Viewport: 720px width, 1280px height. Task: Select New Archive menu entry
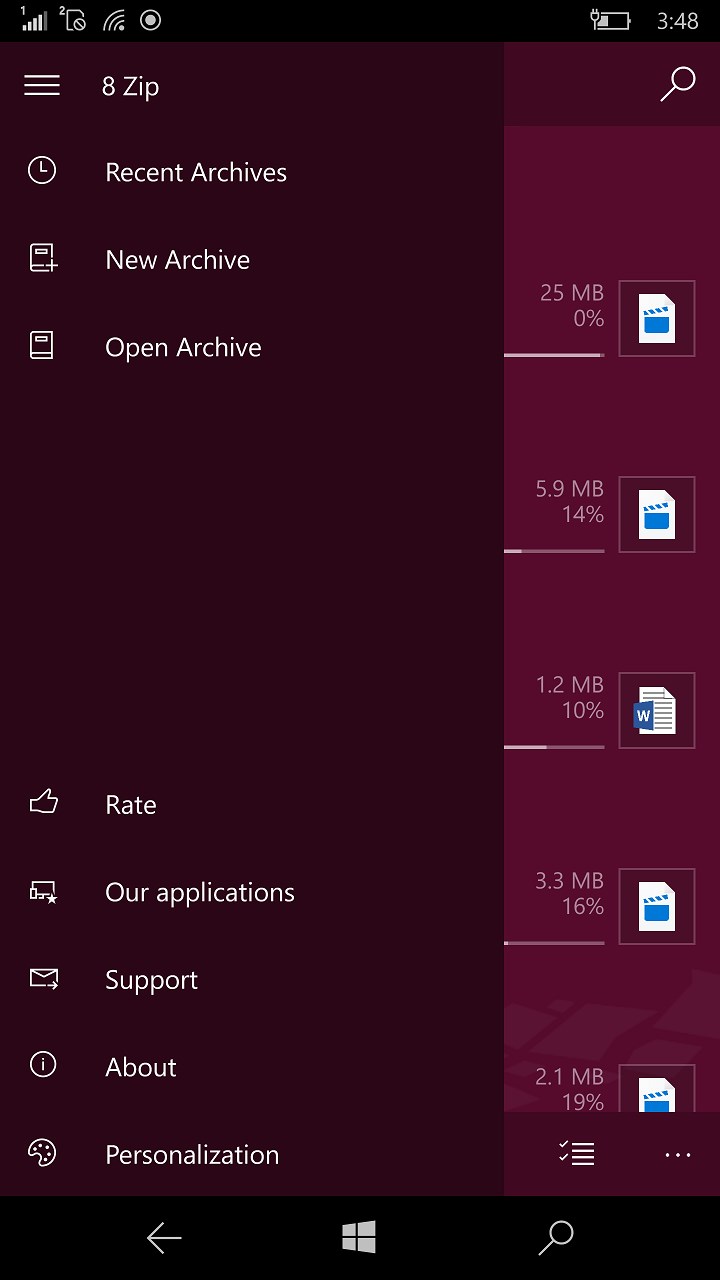(177, 260)
